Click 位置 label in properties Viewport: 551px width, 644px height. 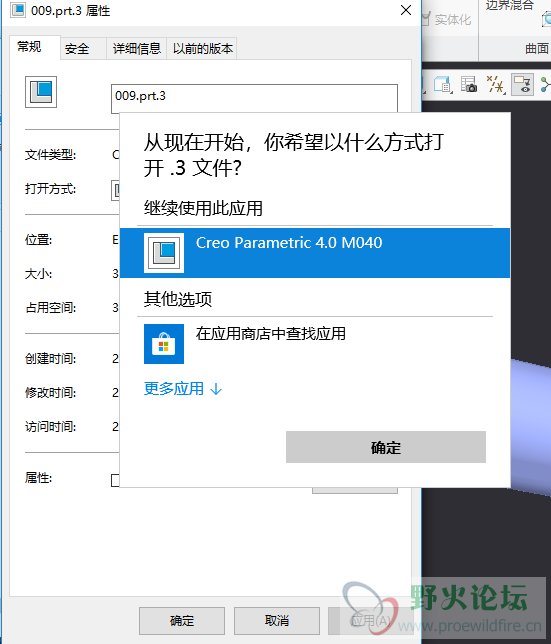tap(38, 239)
